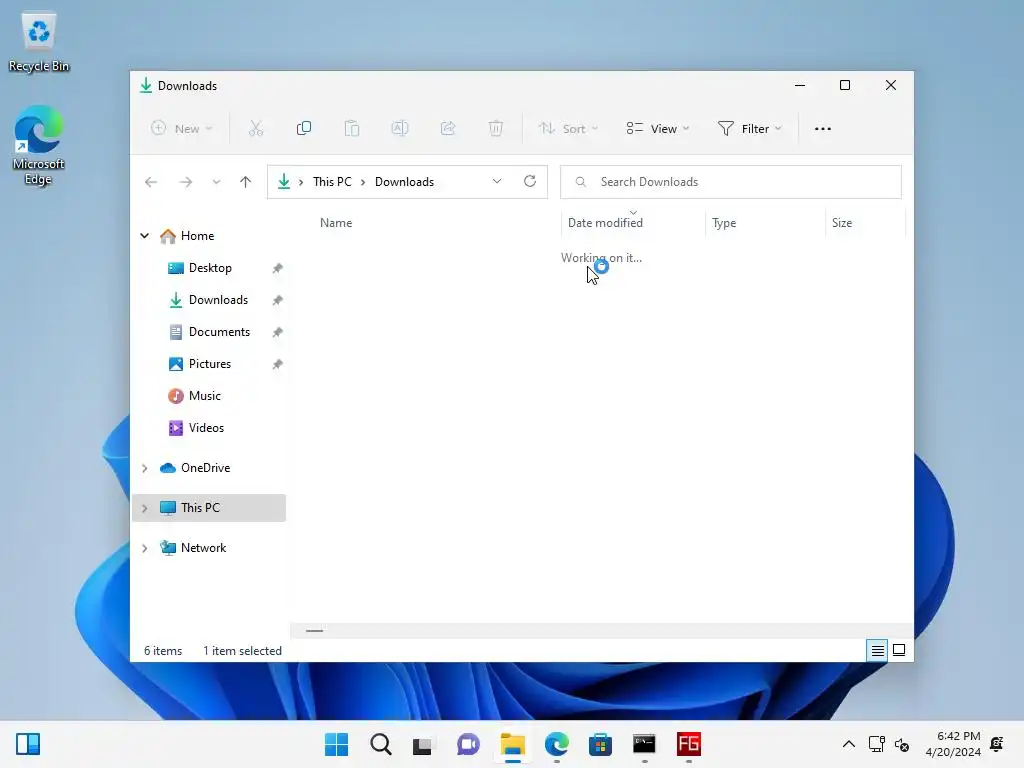Open Microsoft Store from taskbar
The height and width of the screenshot is (768, 1024).
[600, 744]
